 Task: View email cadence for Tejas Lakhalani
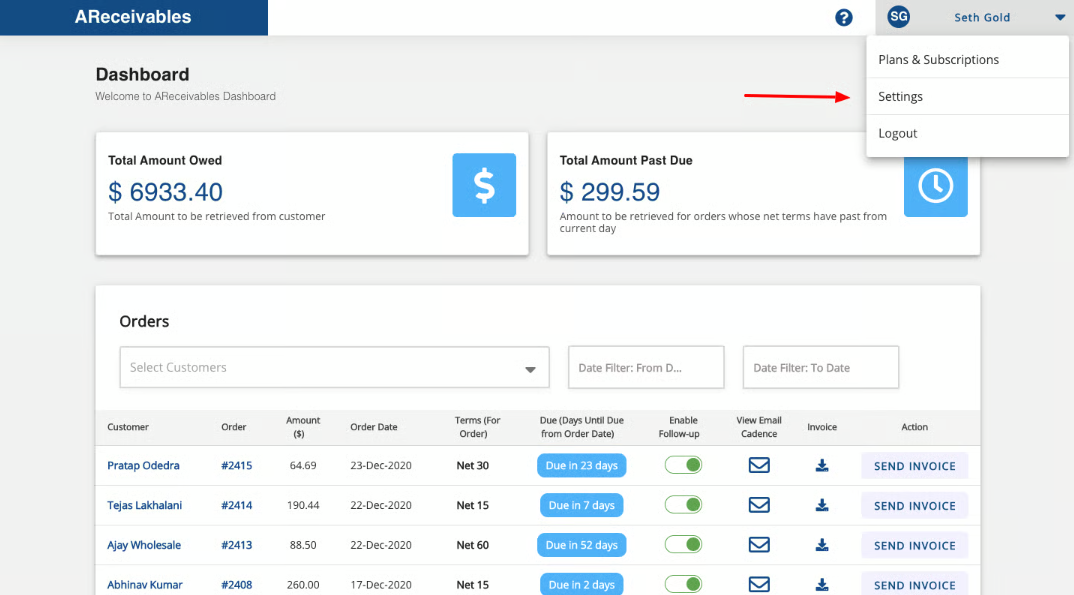click(x=759, y=505)
